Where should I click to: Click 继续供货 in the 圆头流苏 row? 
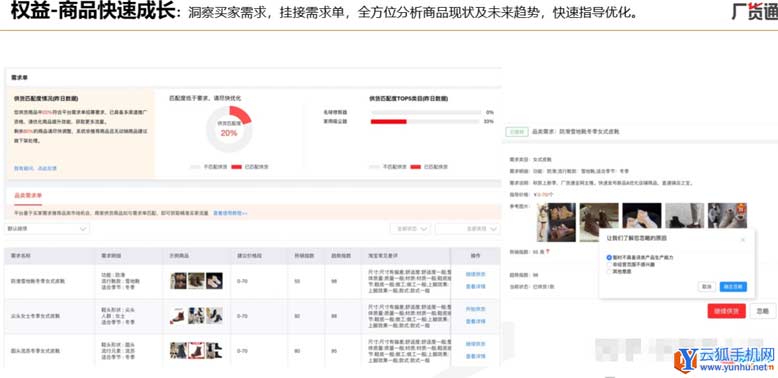(x=475, y=344)
